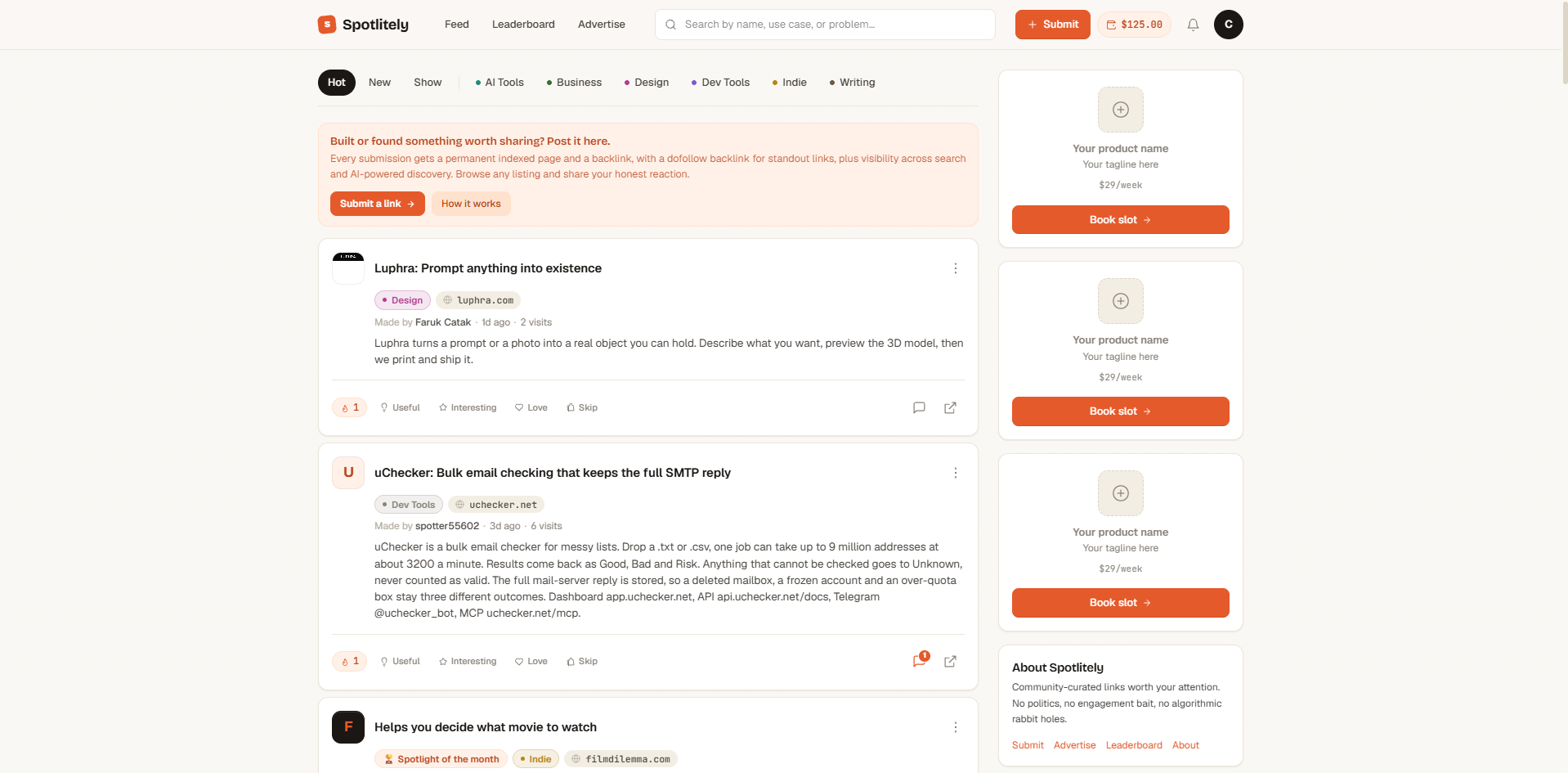Open comments on the Luphra post
This screenshot has width=1568, height=773.
tap(919, 407)
